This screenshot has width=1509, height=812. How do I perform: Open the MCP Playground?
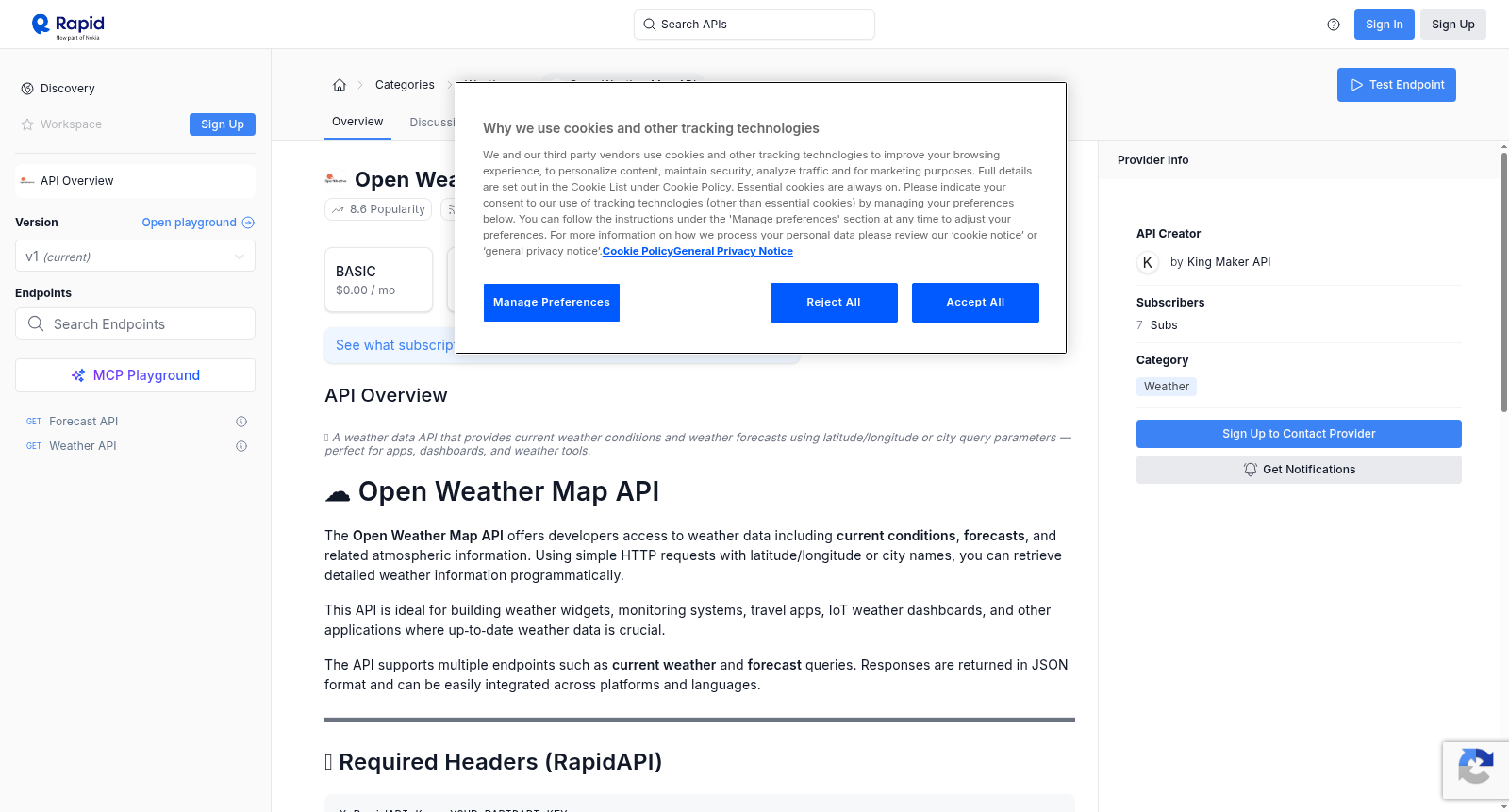(135, 375)
